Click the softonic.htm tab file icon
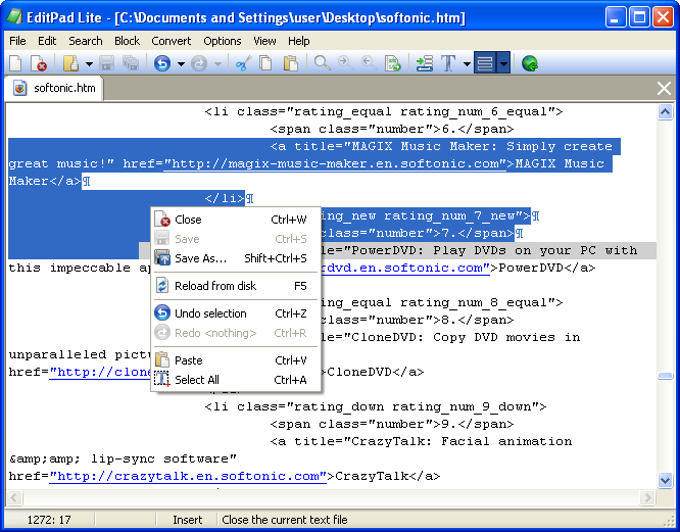The height and width of the screenshot is (532, 680). click(x=20, y=88)
